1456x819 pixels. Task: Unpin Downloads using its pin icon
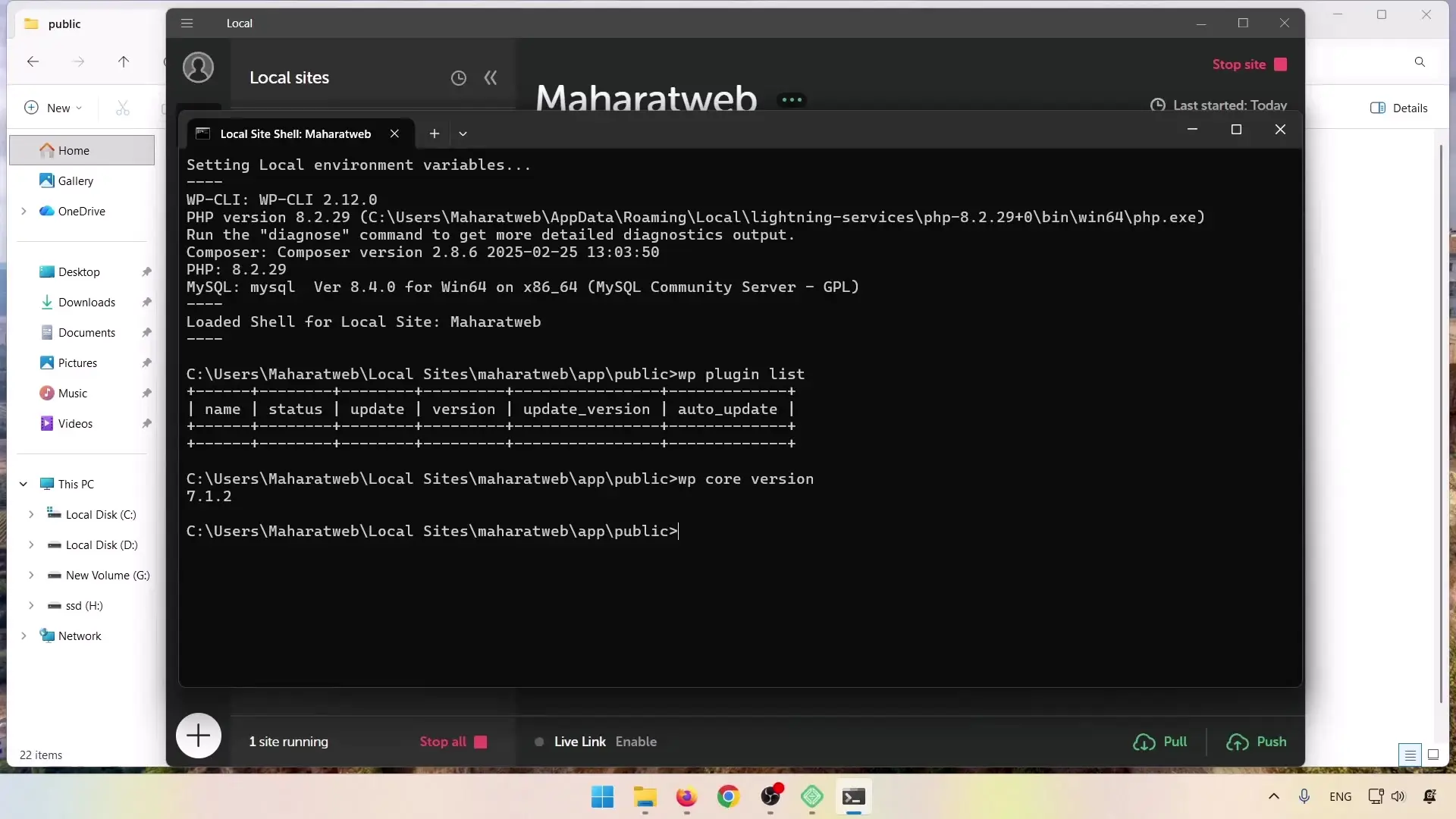(146, 302)
